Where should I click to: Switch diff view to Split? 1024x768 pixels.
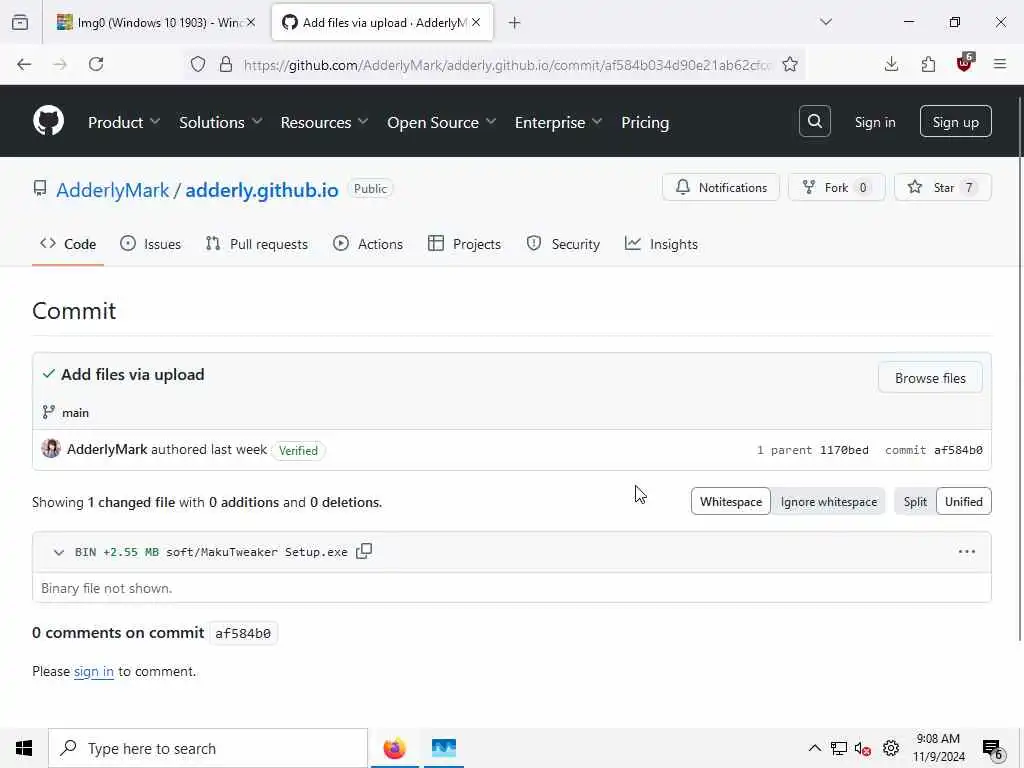915,502
